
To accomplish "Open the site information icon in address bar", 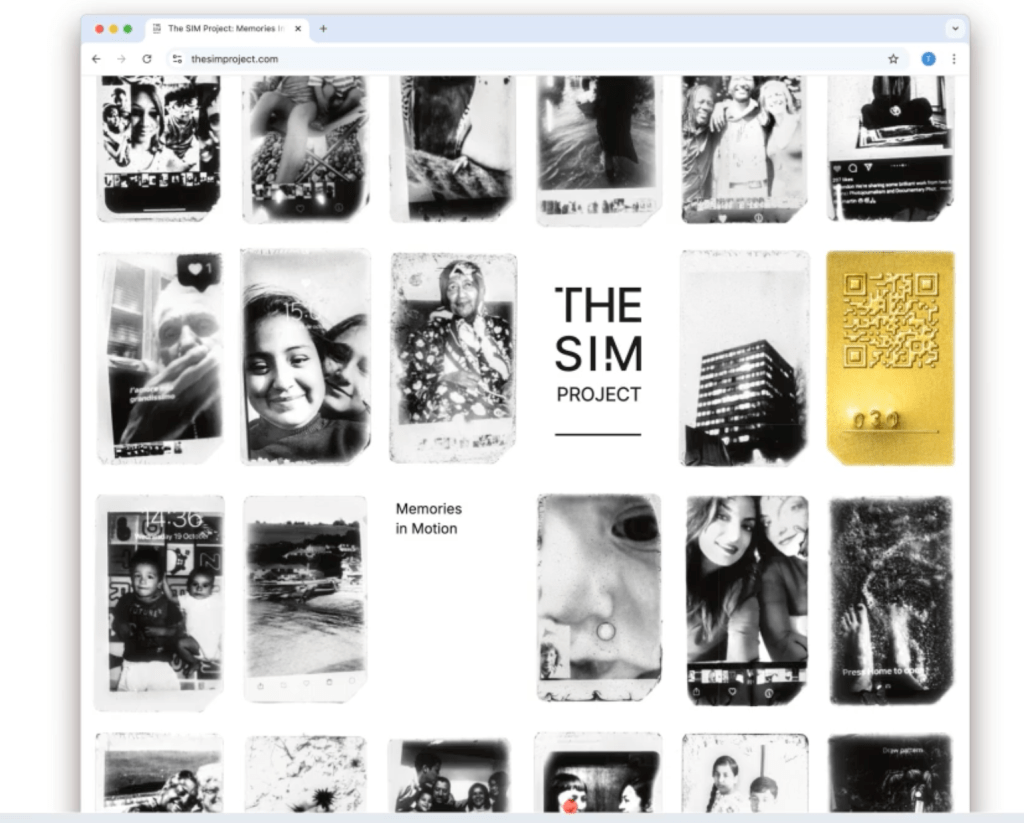I will [x=177, y=59].
